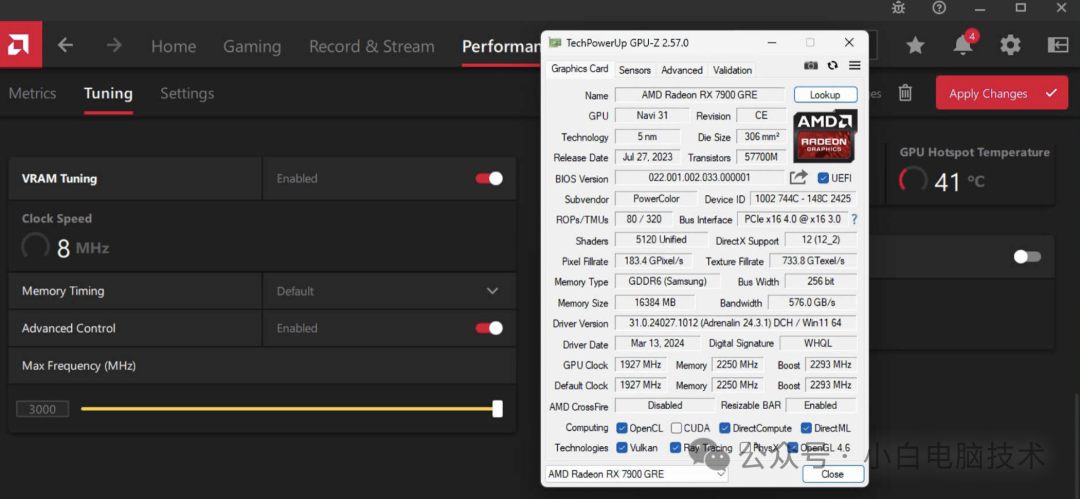Open the Home tab

(174, 46)
